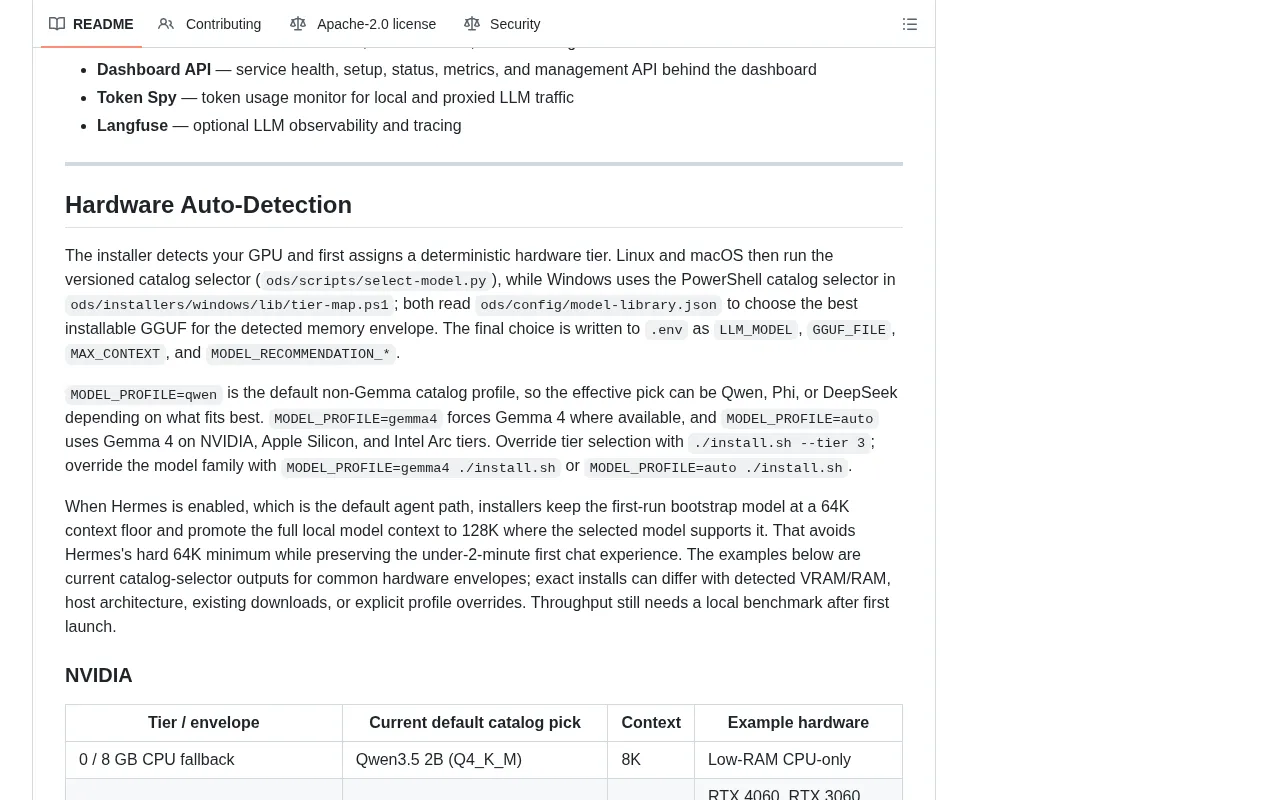
Task: Click the NVIDIA subheading
Action: tap(99, 675)
